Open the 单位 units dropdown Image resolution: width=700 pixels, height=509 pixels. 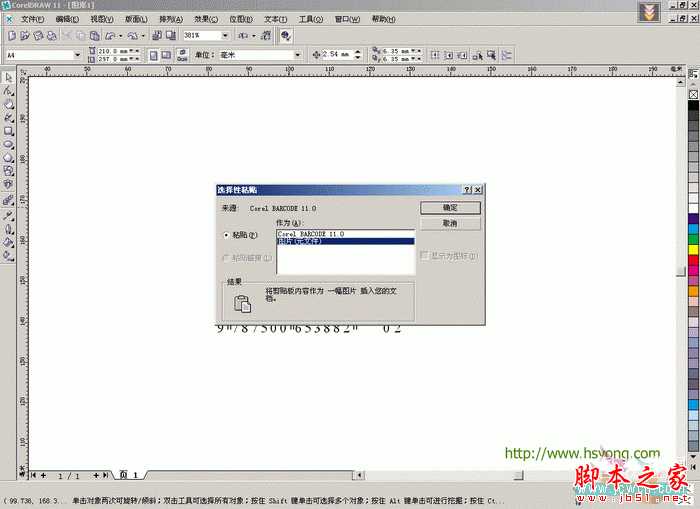pyautogui.click(x=298, y=55)
